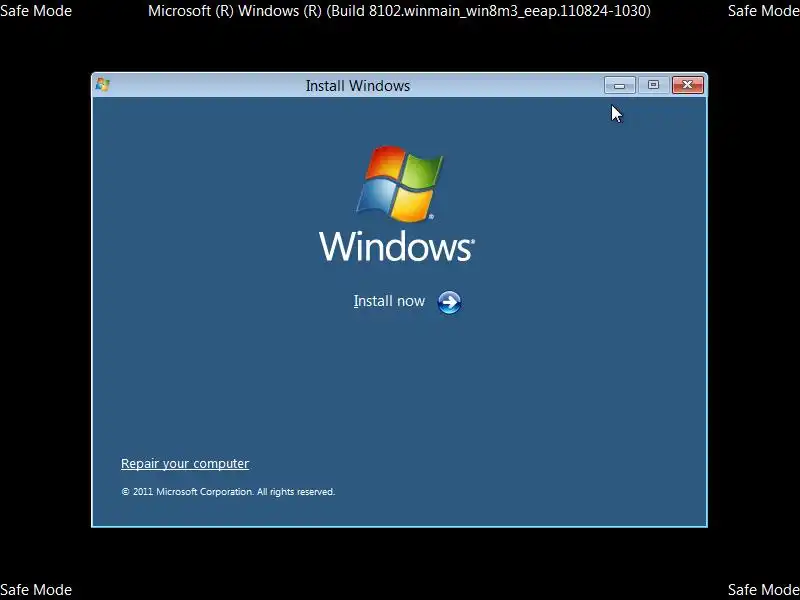
Task: Click the top-left Safe Mode label
Action: [36, 11]
